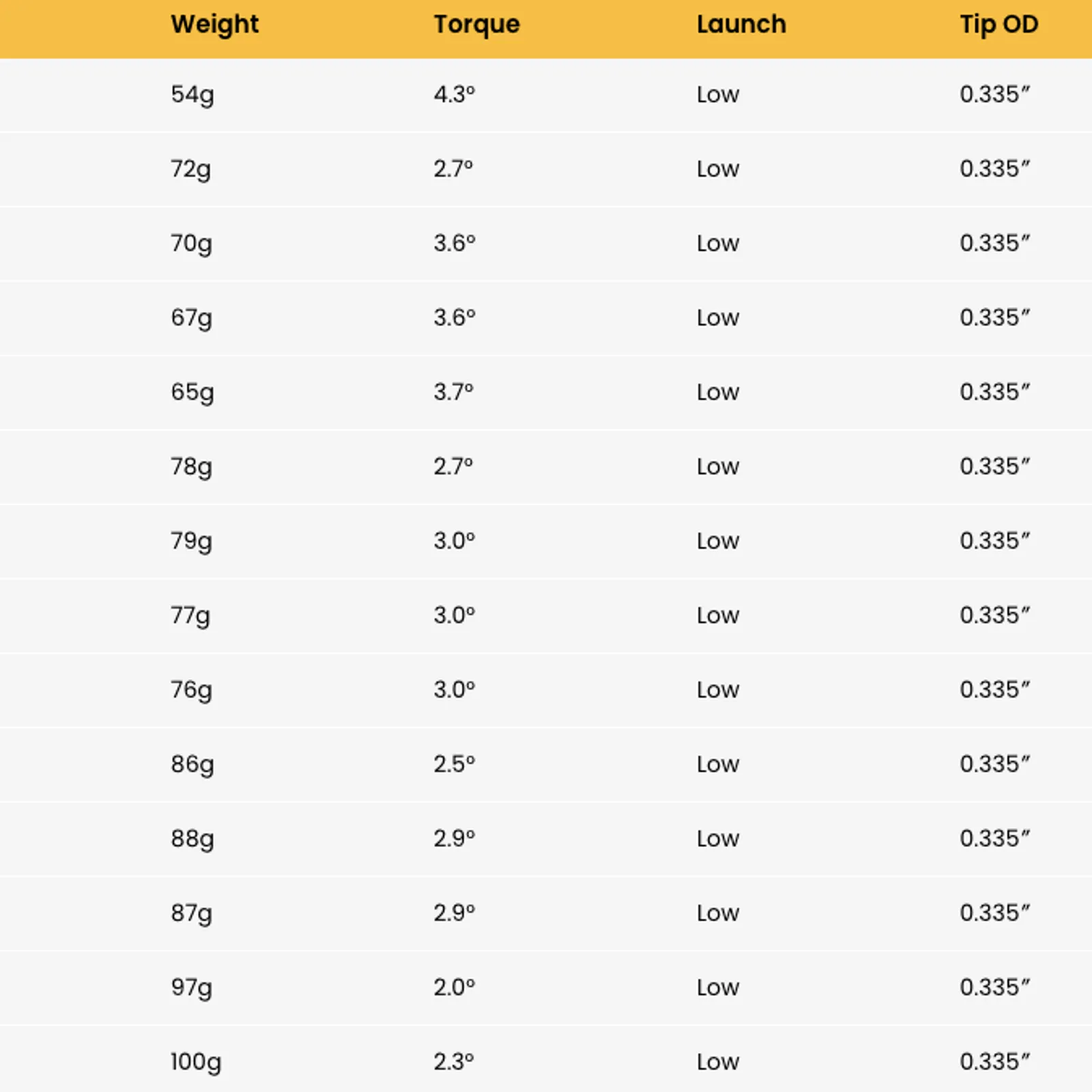Select the 78g weight cell

click(191, 467)
